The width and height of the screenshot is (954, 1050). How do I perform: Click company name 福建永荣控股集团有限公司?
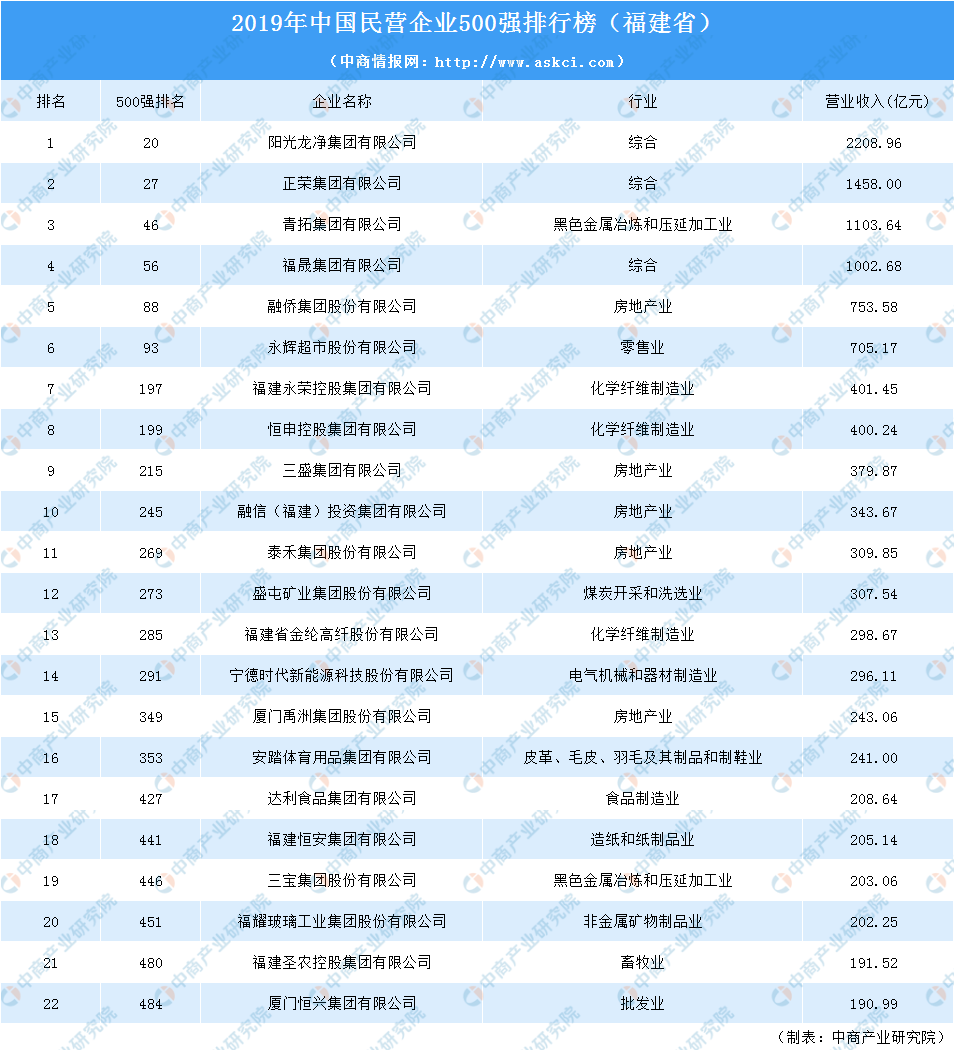point(341,388)
